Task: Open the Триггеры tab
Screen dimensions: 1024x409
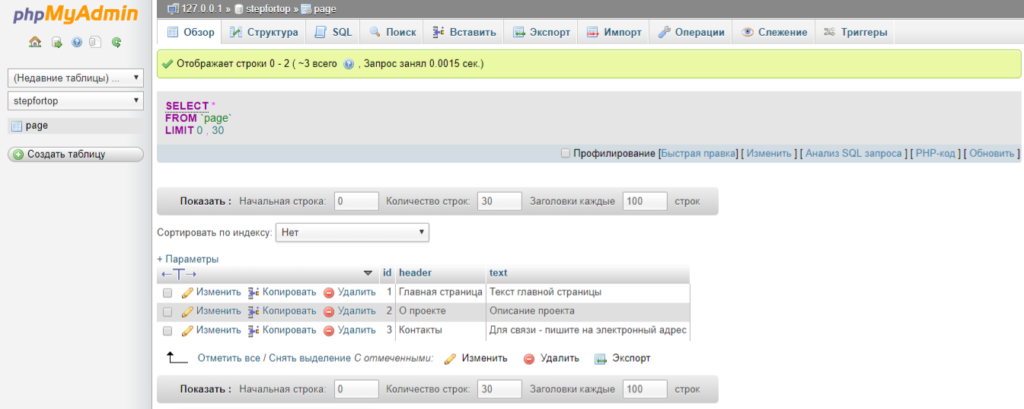Action: (x=856, y=32)
